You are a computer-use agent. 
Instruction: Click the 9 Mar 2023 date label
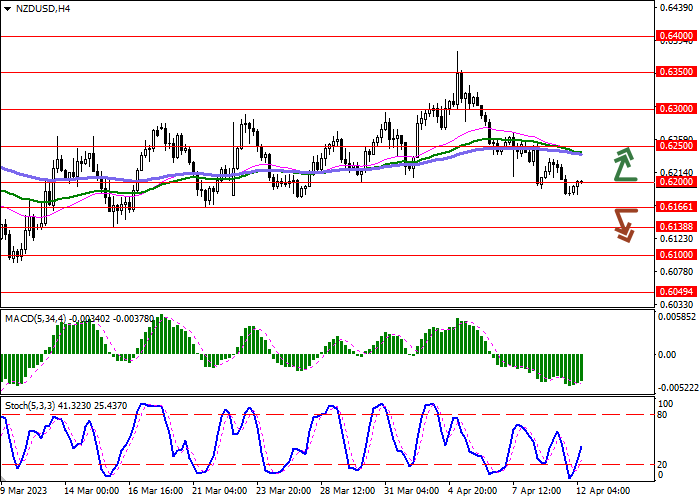click(x=24, y=491)
